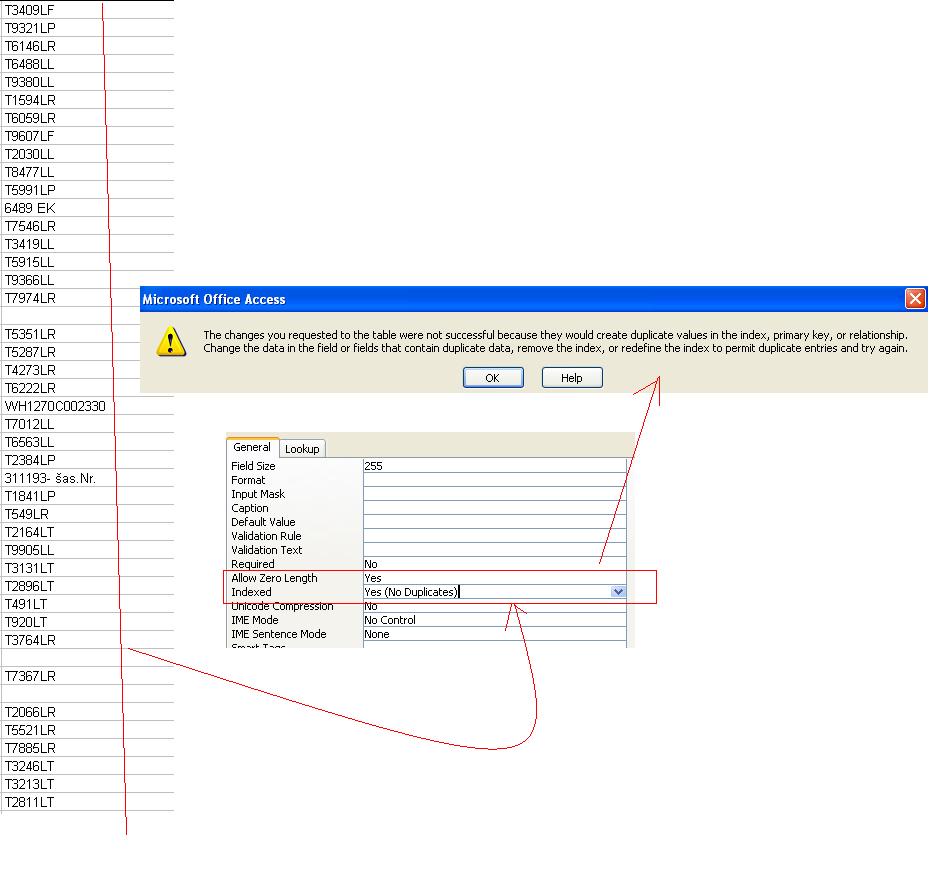Image resolution: width=935 pixels, height=874 pixels.
Task: Select cell T9366LL in the list
Action: point(88,280)
